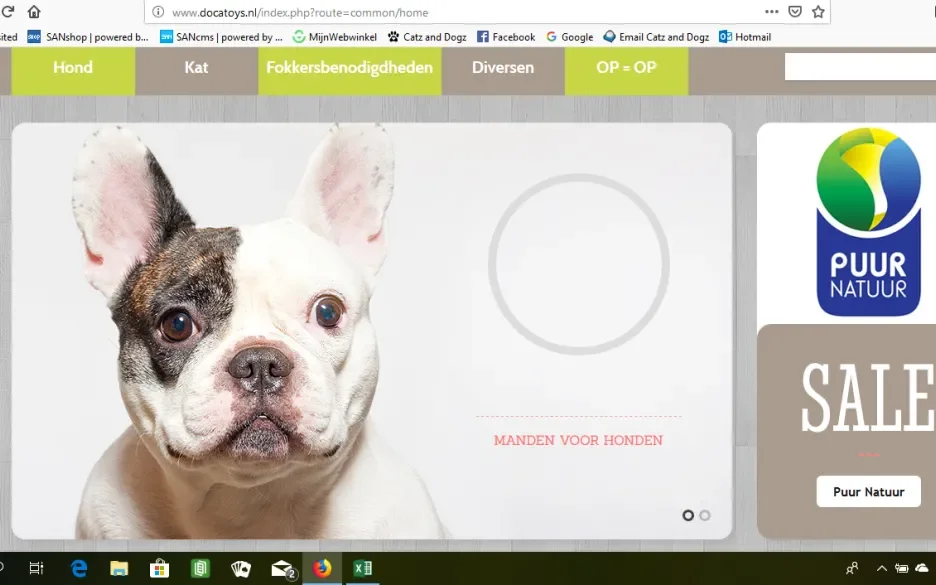Reload the page with the refresh icon
The image size is (936, 585).
7,11
